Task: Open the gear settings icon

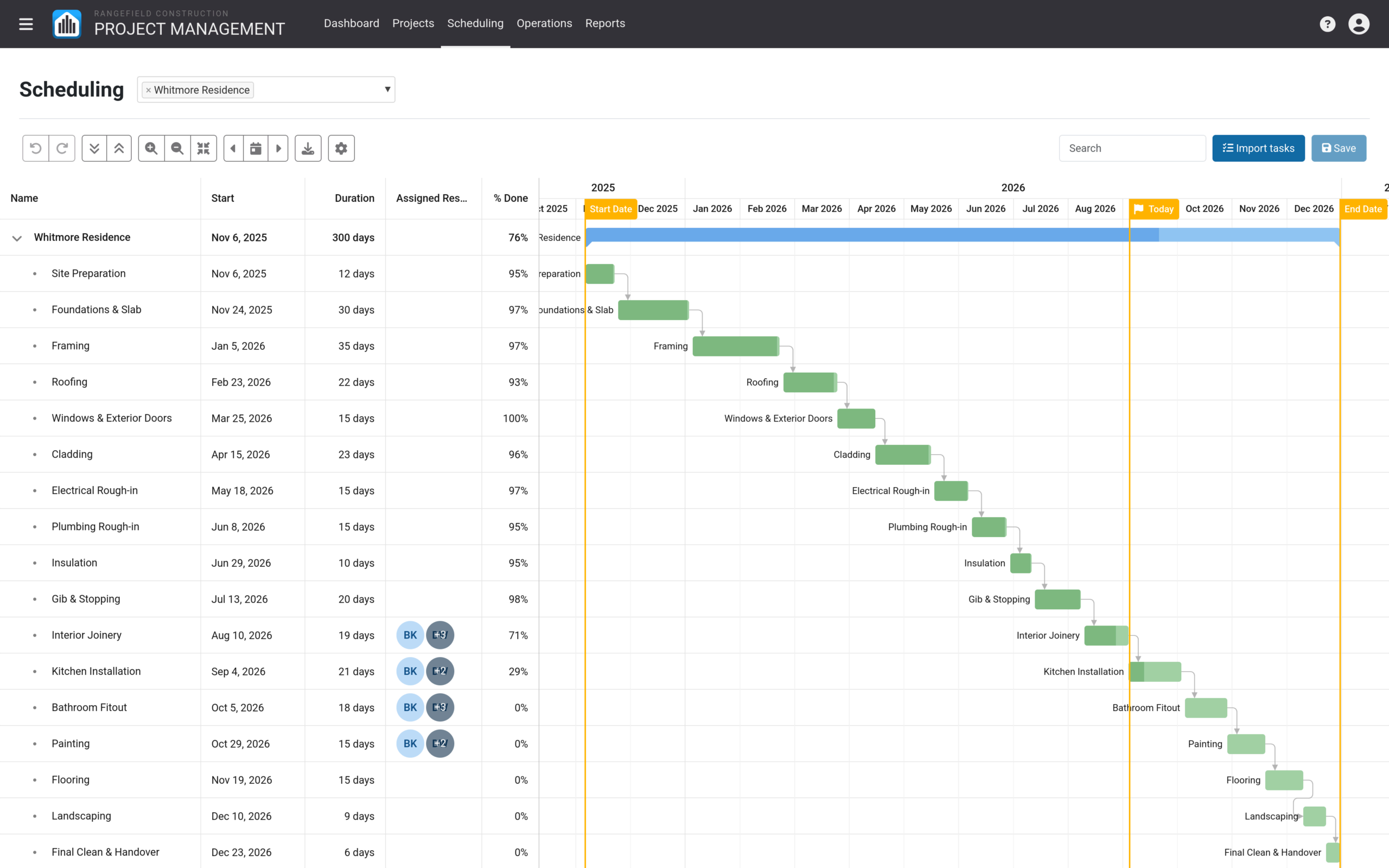Action: pyautogui.click(x=341, y=148)
